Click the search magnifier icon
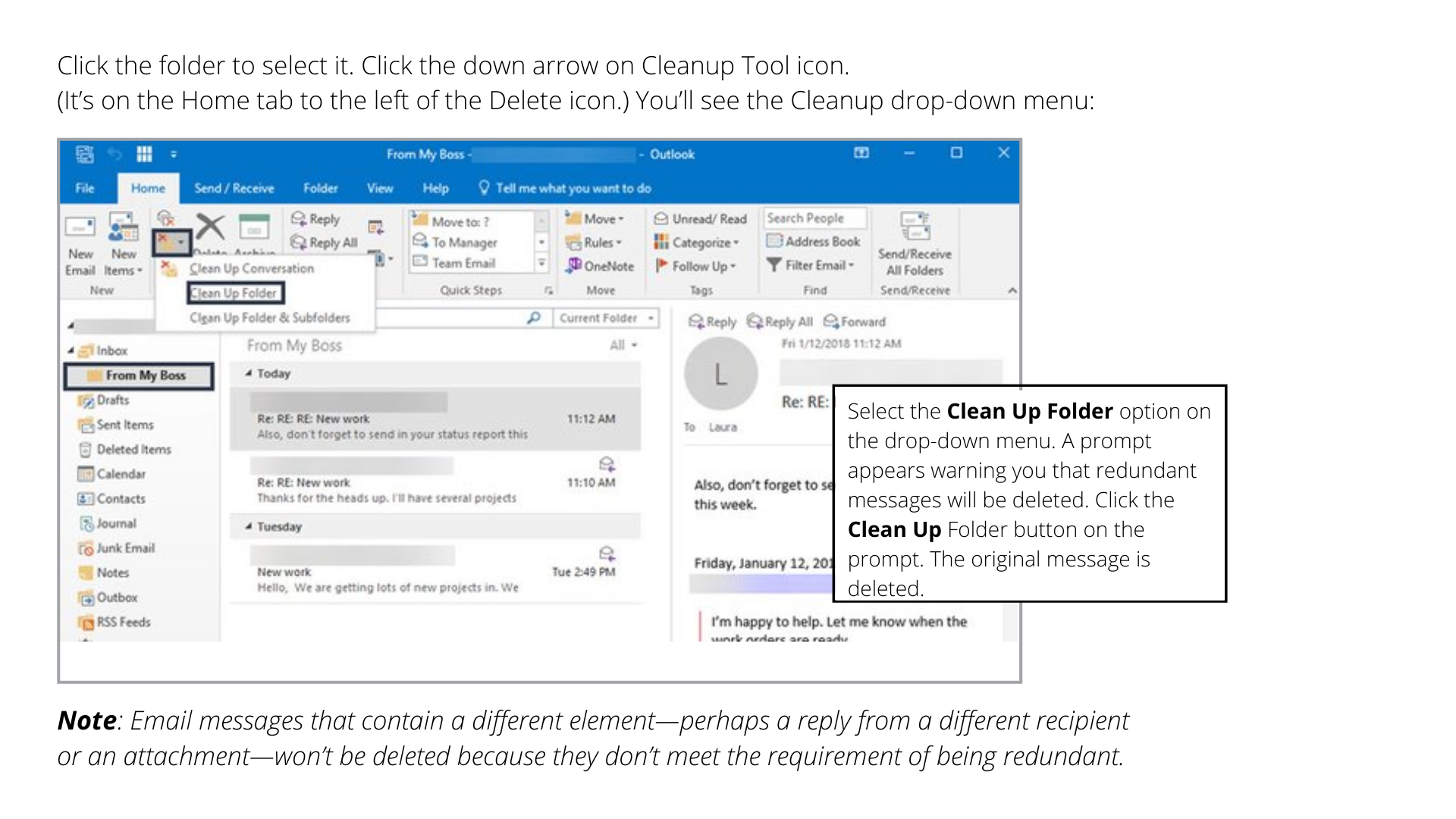Viewport: 1456px width, 819px height. 534,318
